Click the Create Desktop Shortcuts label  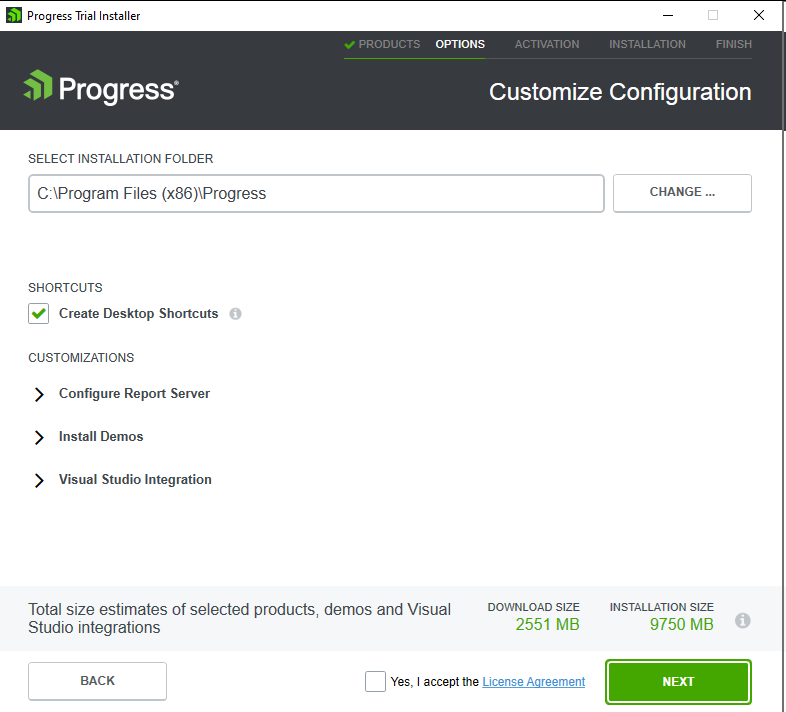(138, 314)
